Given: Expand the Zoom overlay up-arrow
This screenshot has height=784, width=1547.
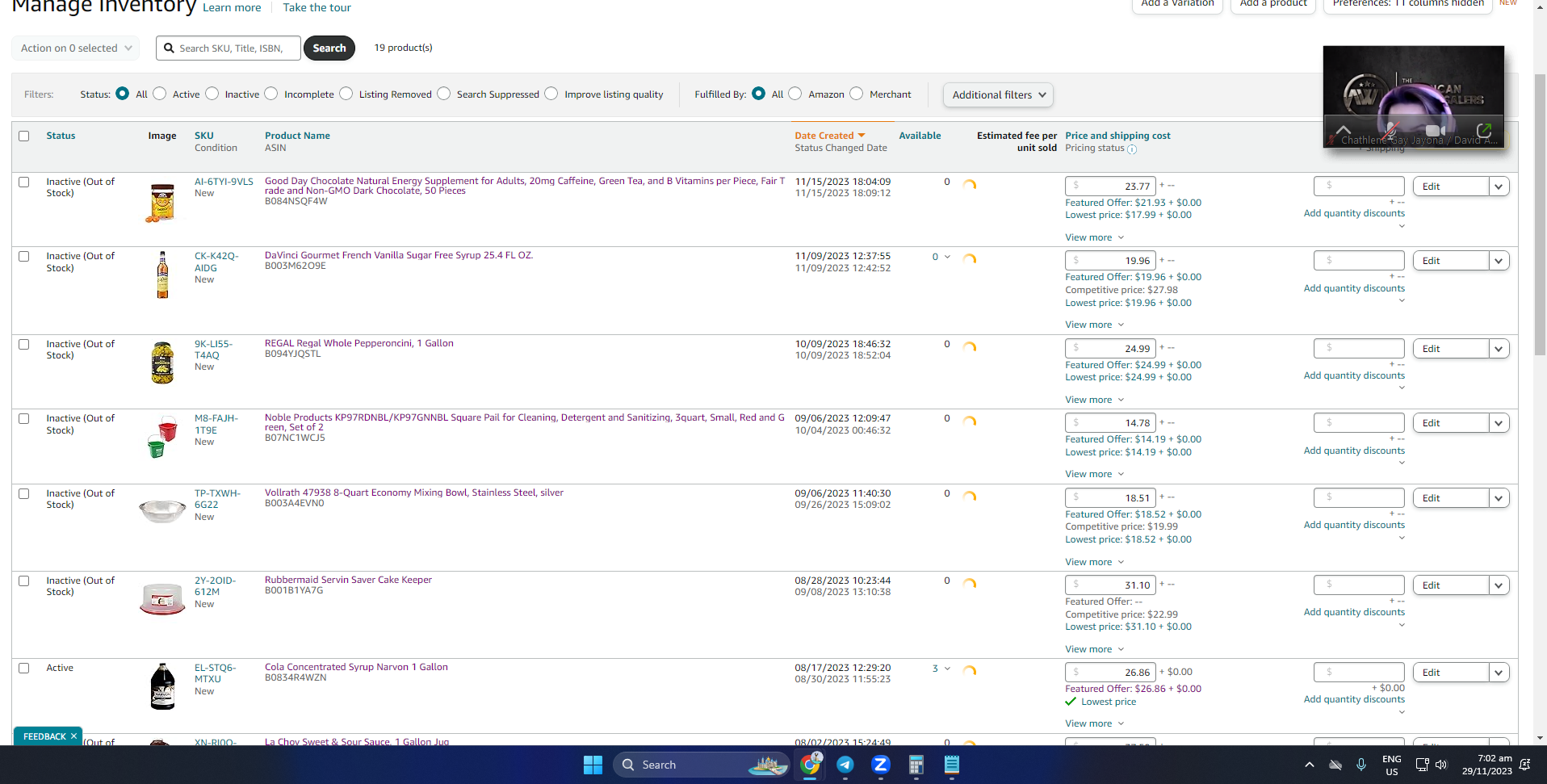Looking at the screenshot, I should coord(1344,130).
